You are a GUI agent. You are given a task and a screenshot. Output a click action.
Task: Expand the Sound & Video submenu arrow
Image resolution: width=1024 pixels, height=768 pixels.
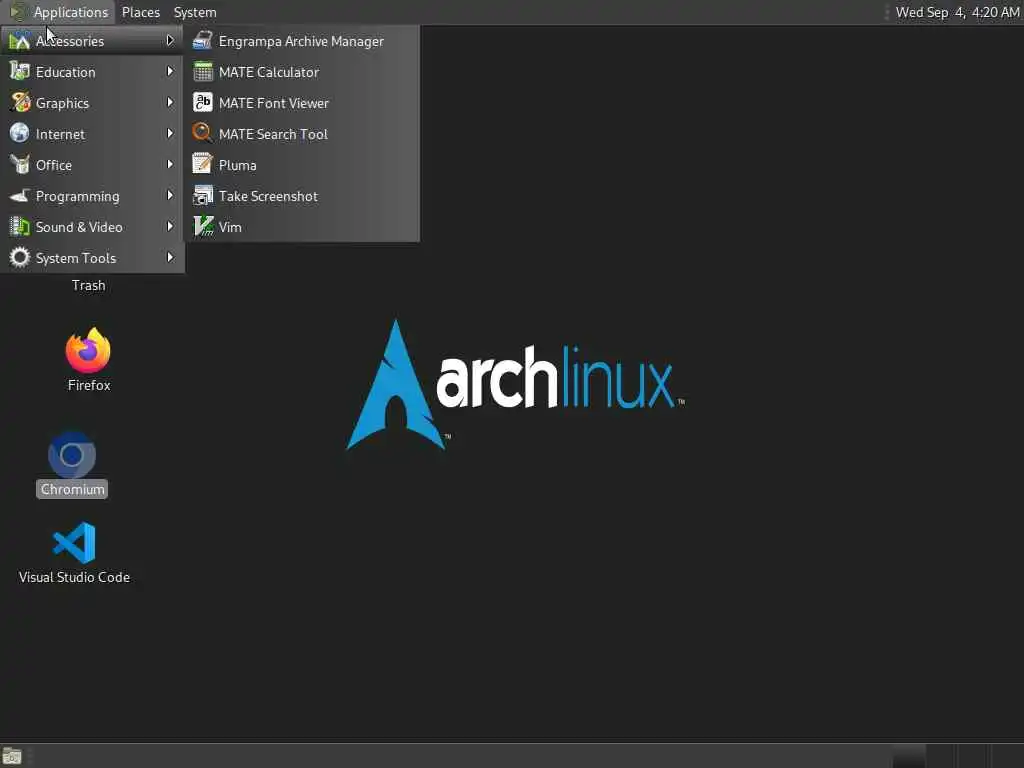[x=170, y=227]
